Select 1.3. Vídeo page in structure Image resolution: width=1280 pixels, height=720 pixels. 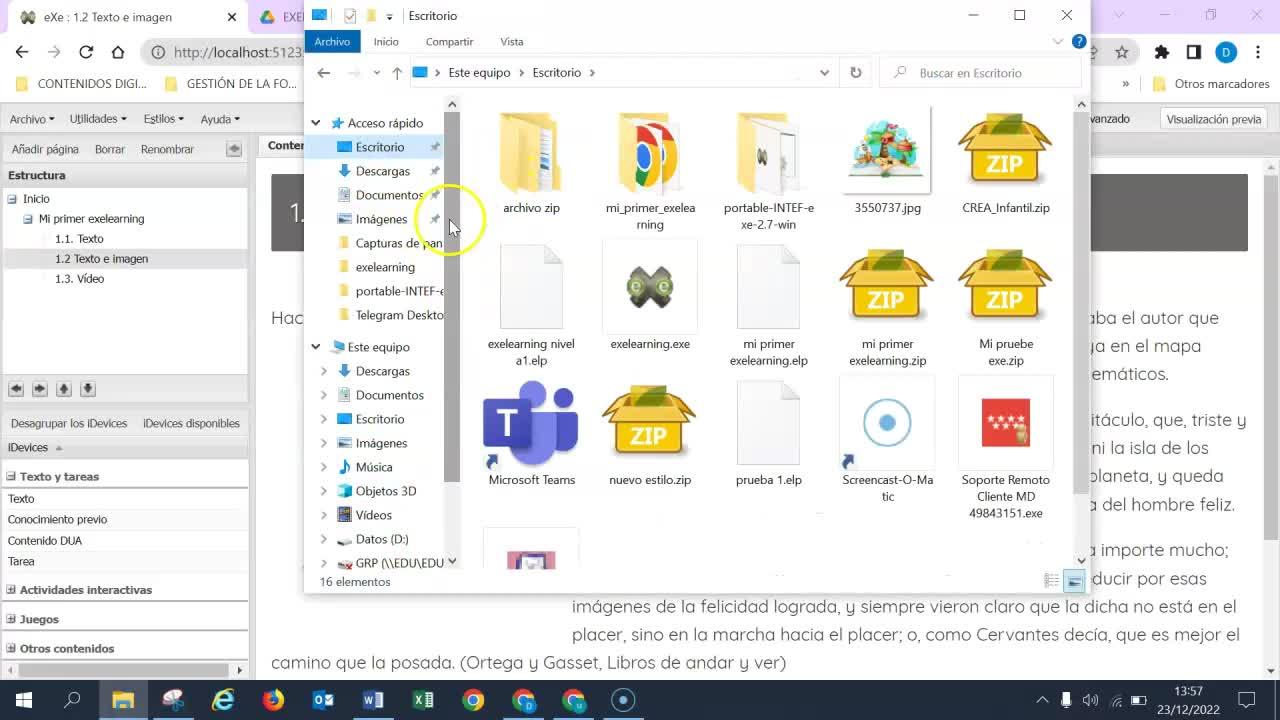tap(79, 279)
